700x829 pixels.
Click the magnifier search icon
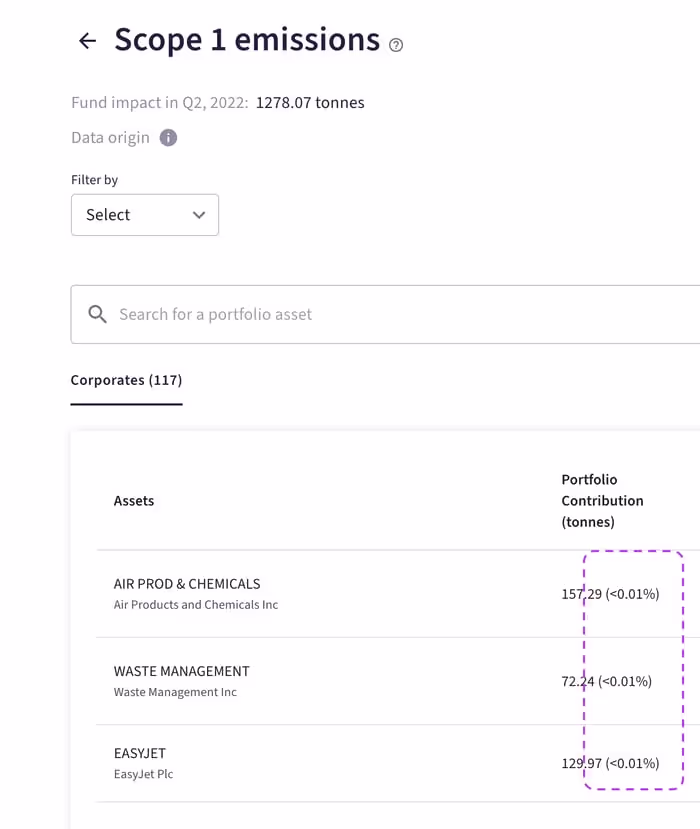coord(97,314)
